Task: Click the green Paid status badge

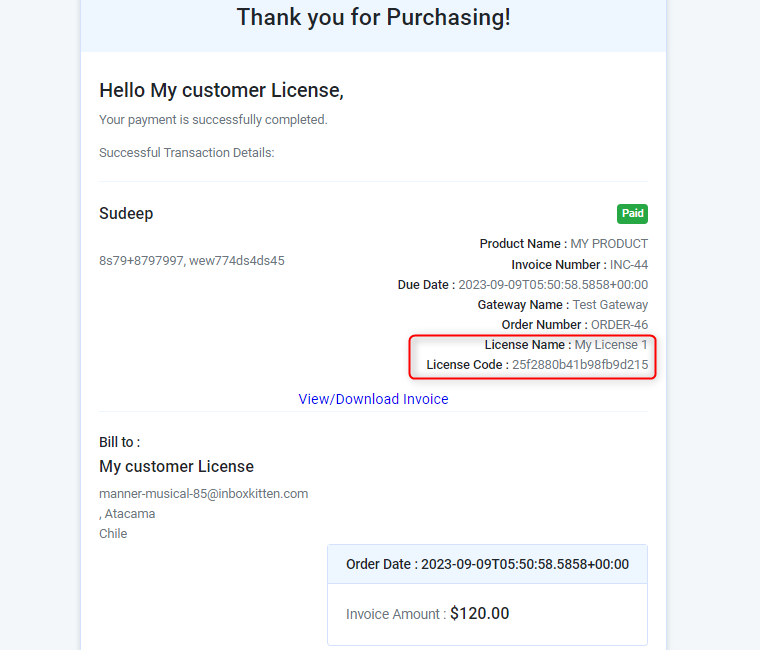Action: click(632, 214)
